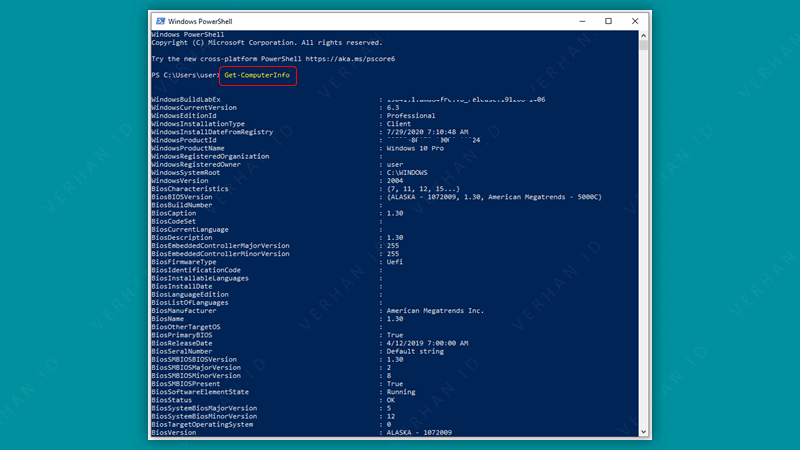This screenshot has height=450, width=800.
Task: Click the BiosName label
Action: point(167,319)
